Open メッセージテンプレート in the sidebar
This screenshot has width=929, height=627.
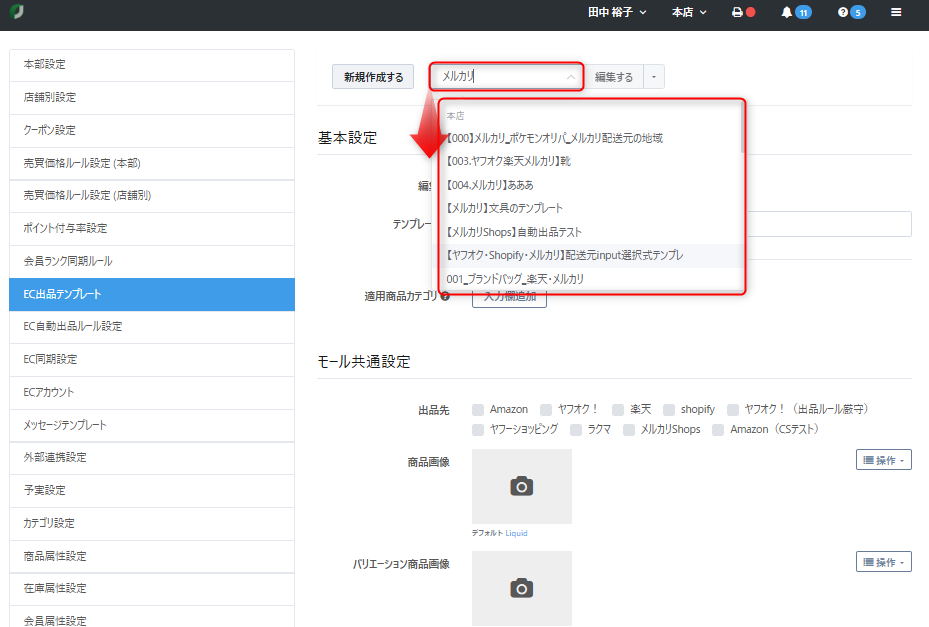click(x=152, y=426)
